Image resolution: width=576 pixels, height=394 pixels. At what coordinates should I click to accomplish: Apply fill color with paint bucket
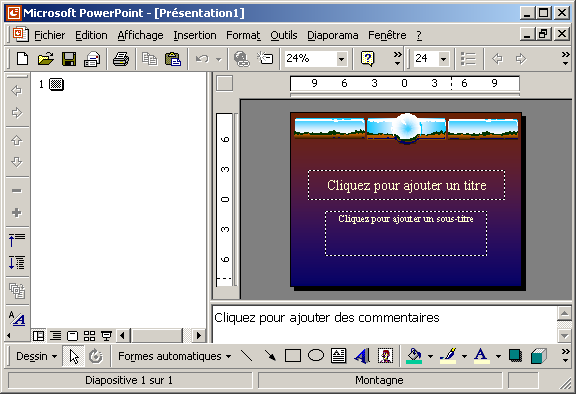pos(414,356)
